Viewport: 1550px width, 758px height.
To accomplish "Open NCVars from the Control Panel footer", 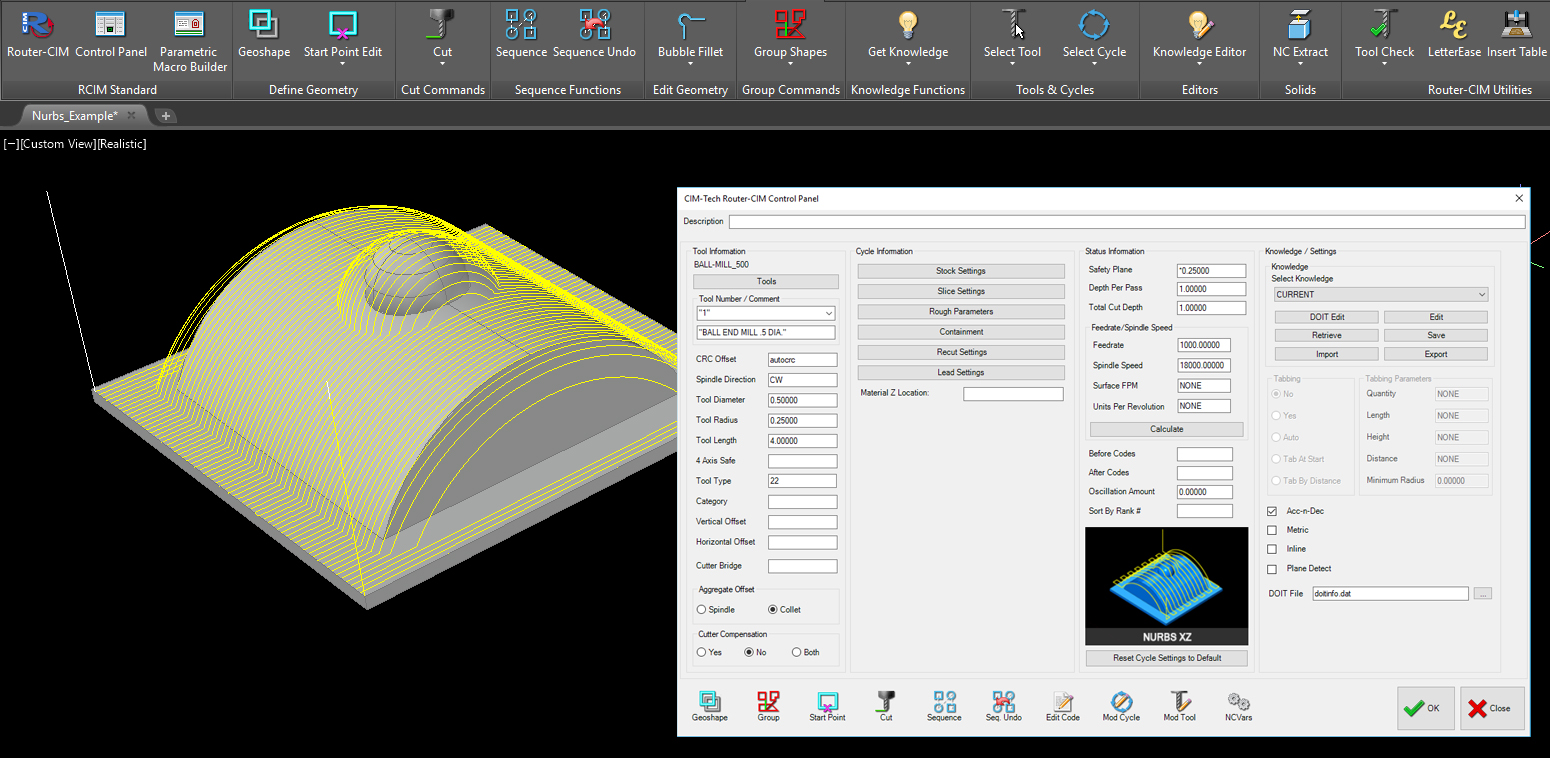I will [x=1238, y=705].
